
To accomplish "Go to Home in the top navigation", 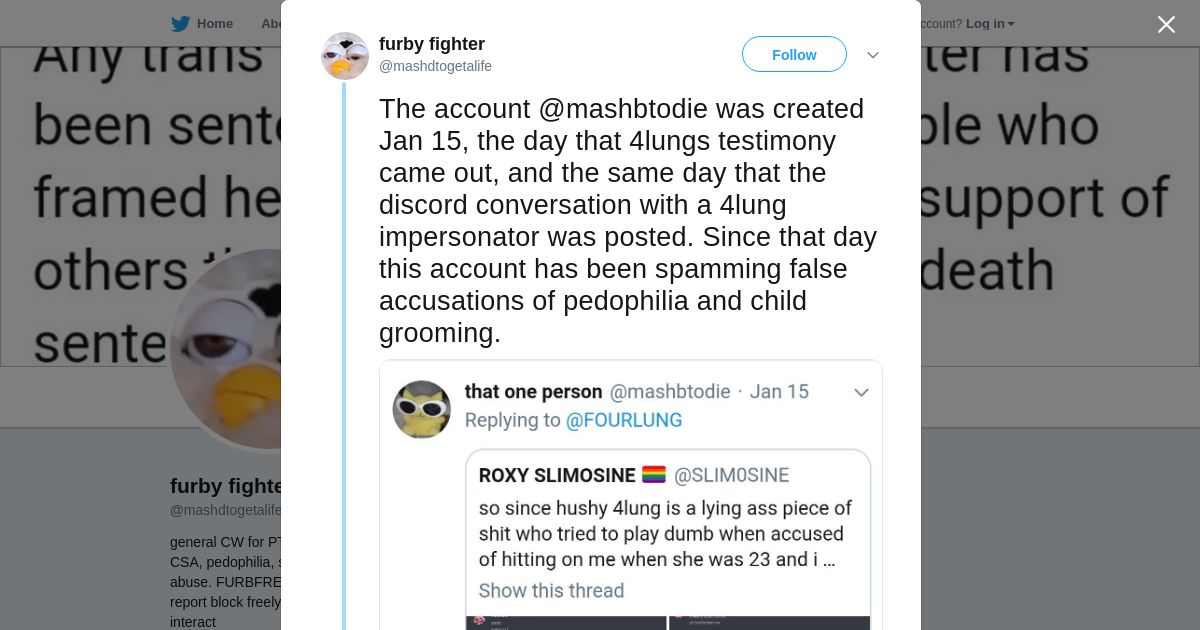I will tap(214, 24).
